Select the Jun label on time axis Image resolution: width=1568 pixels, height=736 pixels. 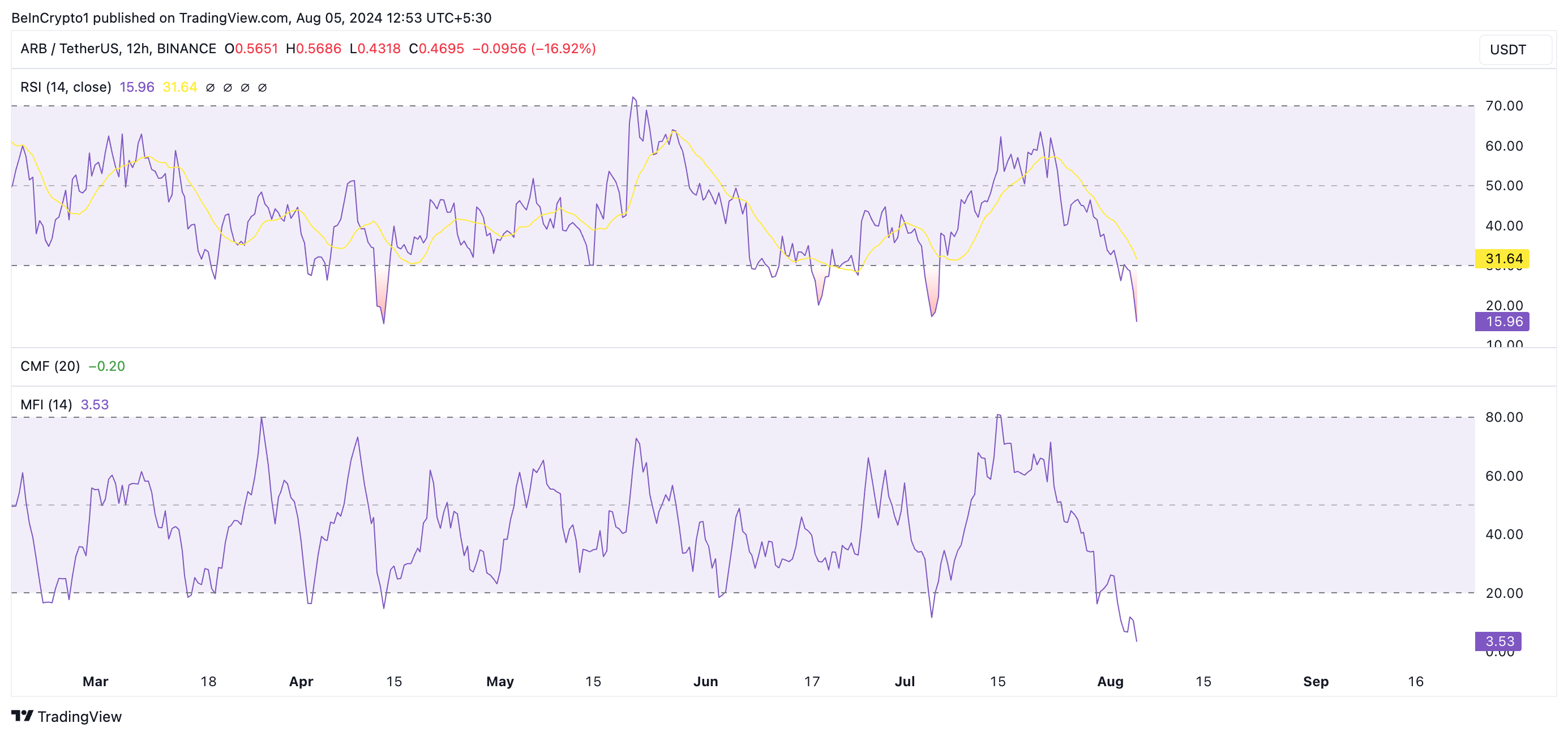click(705, 681)
